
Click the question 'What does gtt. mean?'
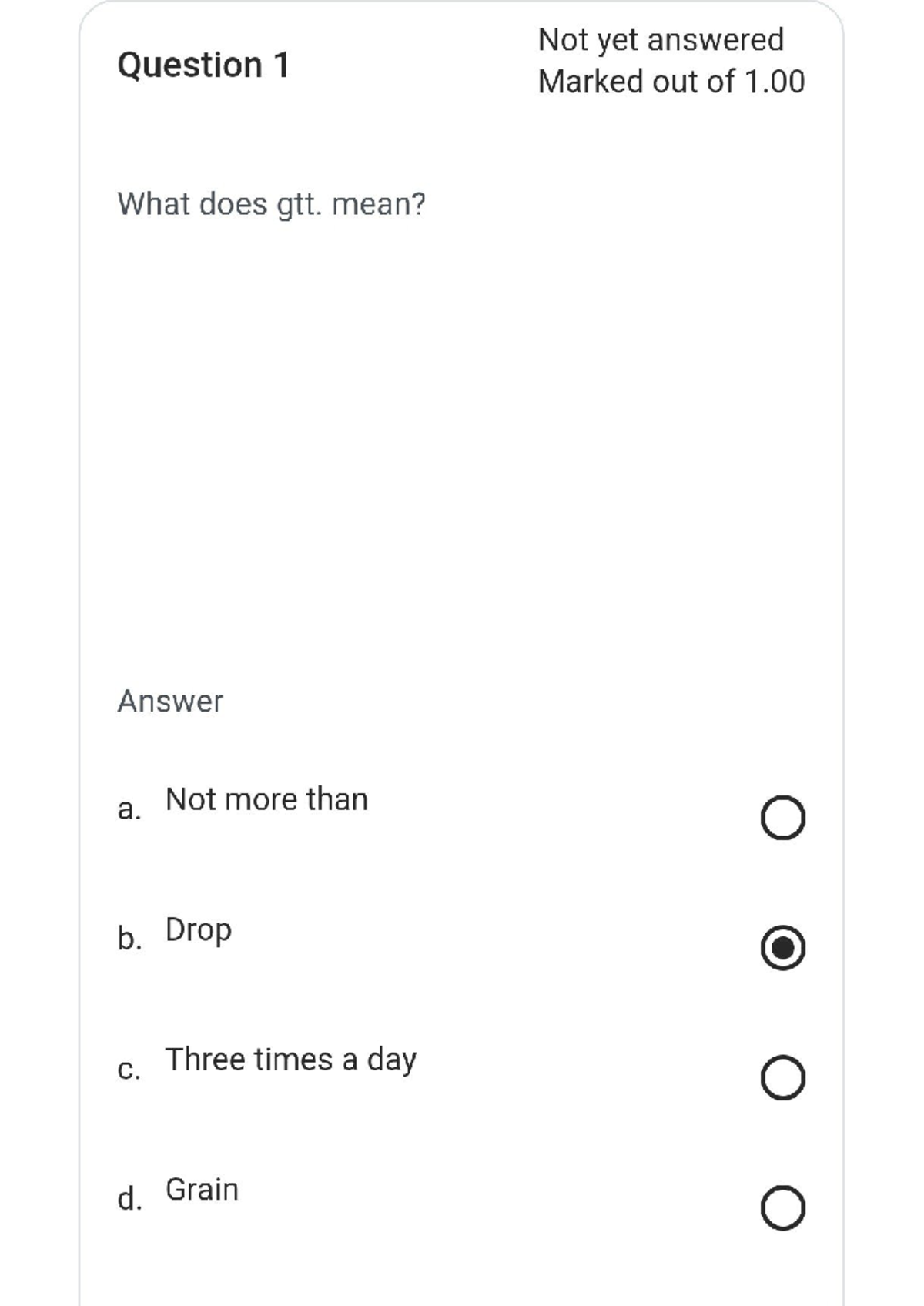(271, 203)
